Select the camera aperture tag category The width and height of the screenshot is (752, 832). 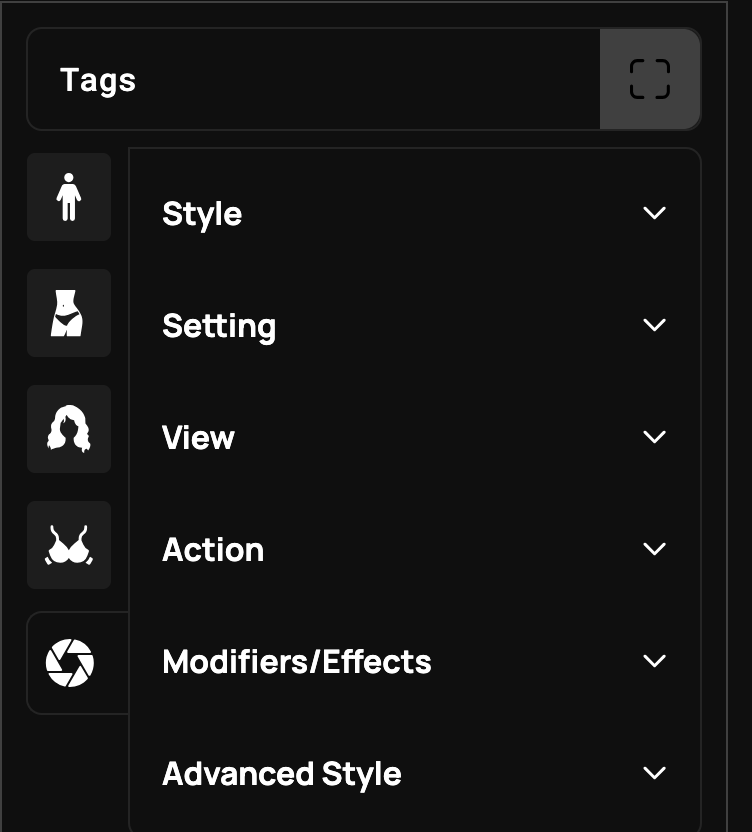[70, 663]
